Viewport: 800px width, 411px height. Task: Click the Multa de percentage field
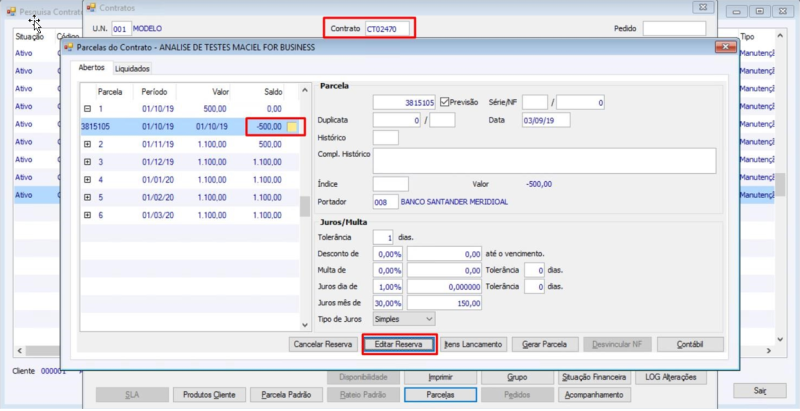(x=387, y=270)
